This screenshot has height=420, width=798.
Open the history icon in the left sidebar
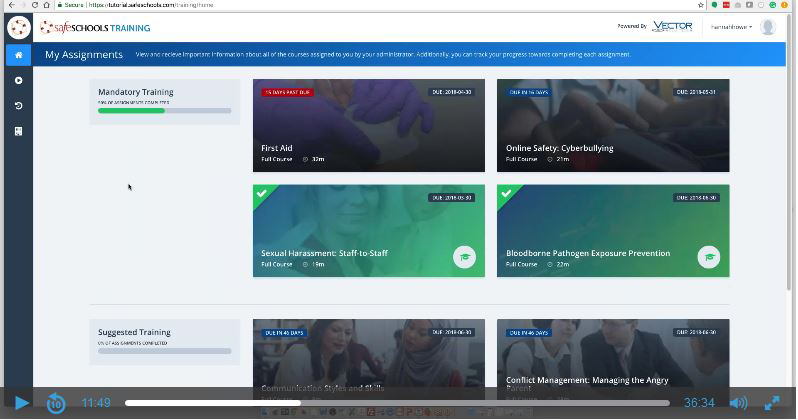click(x=19, y=106)
